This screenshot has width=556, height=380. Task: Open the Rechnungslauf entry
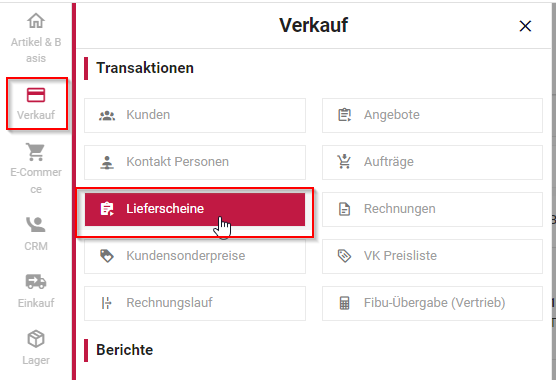195,303
